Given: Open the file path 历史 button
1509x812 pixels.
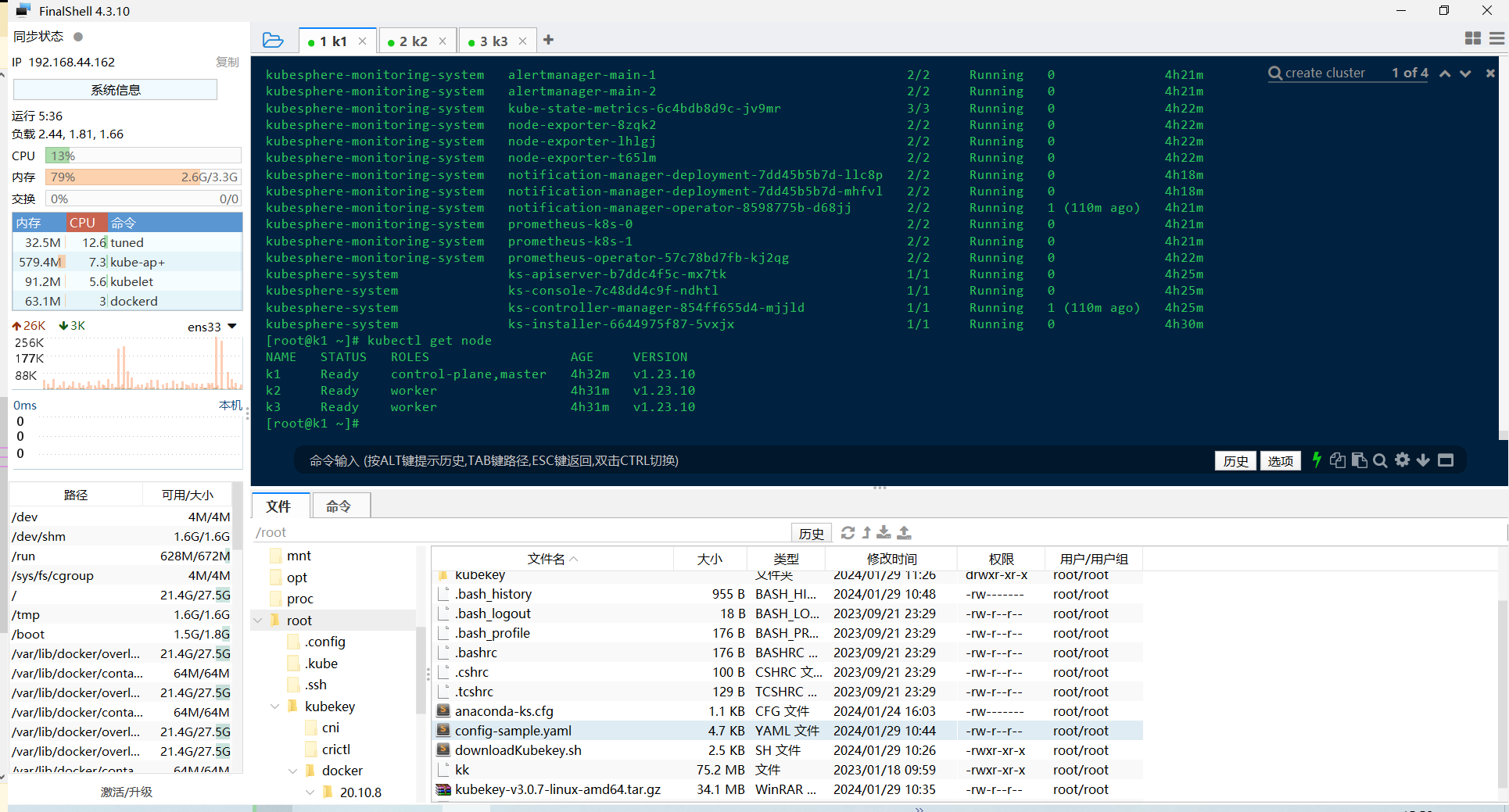Looking at the screenshot, I should point(811,534).
